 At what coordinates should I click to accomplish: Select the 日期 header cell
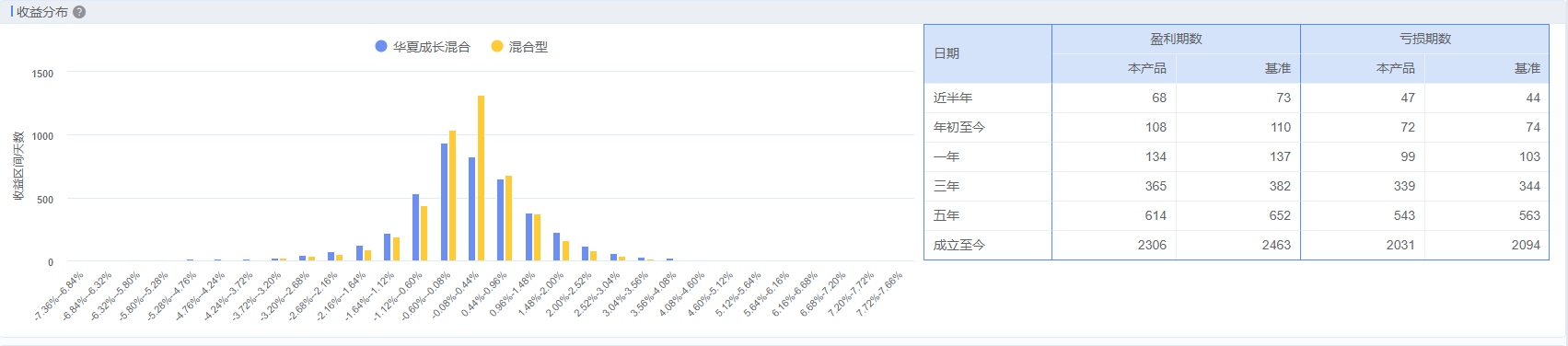tap(988, 53)
